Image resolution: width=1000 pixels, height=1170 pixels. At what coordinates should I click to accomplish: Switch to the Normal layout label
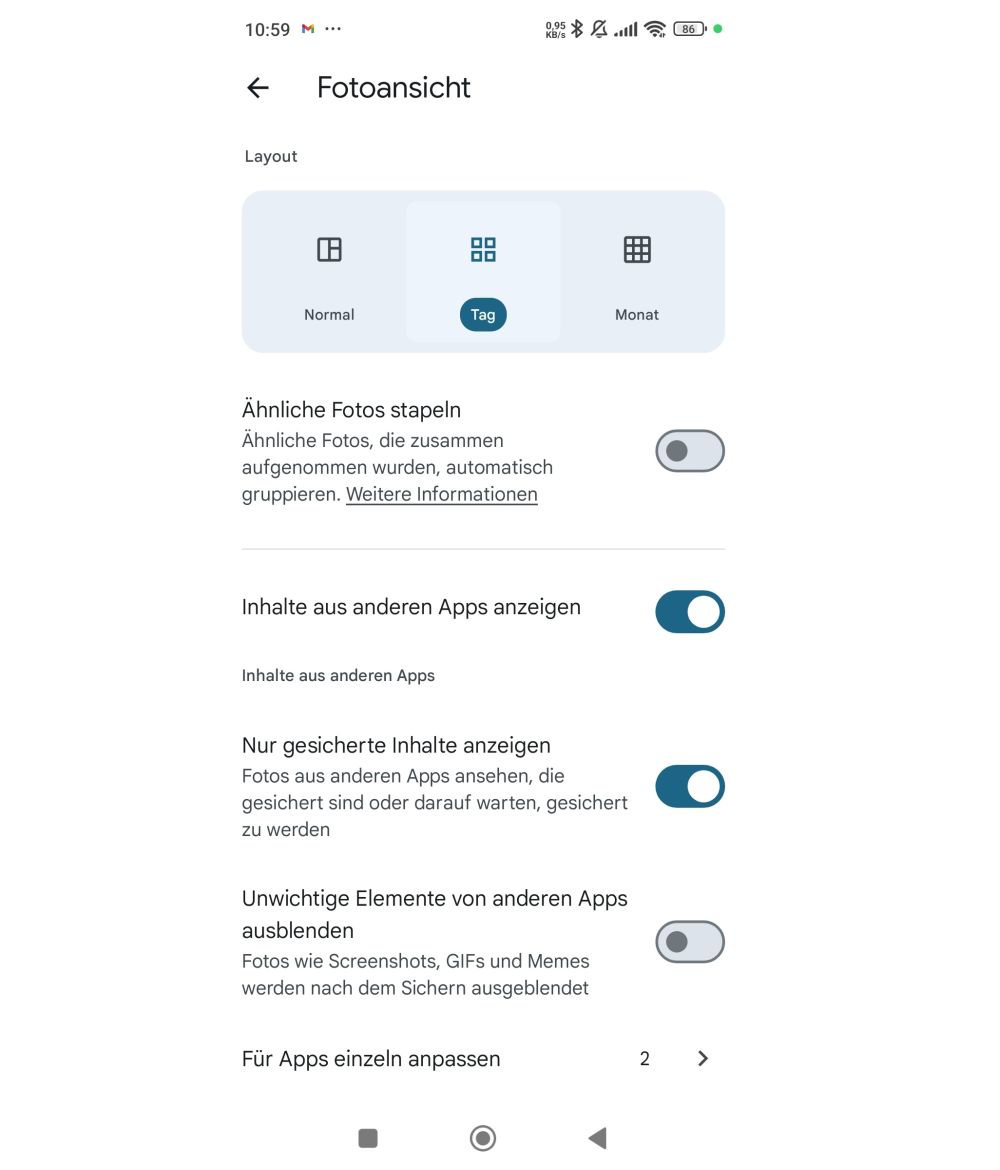[329, 315]
